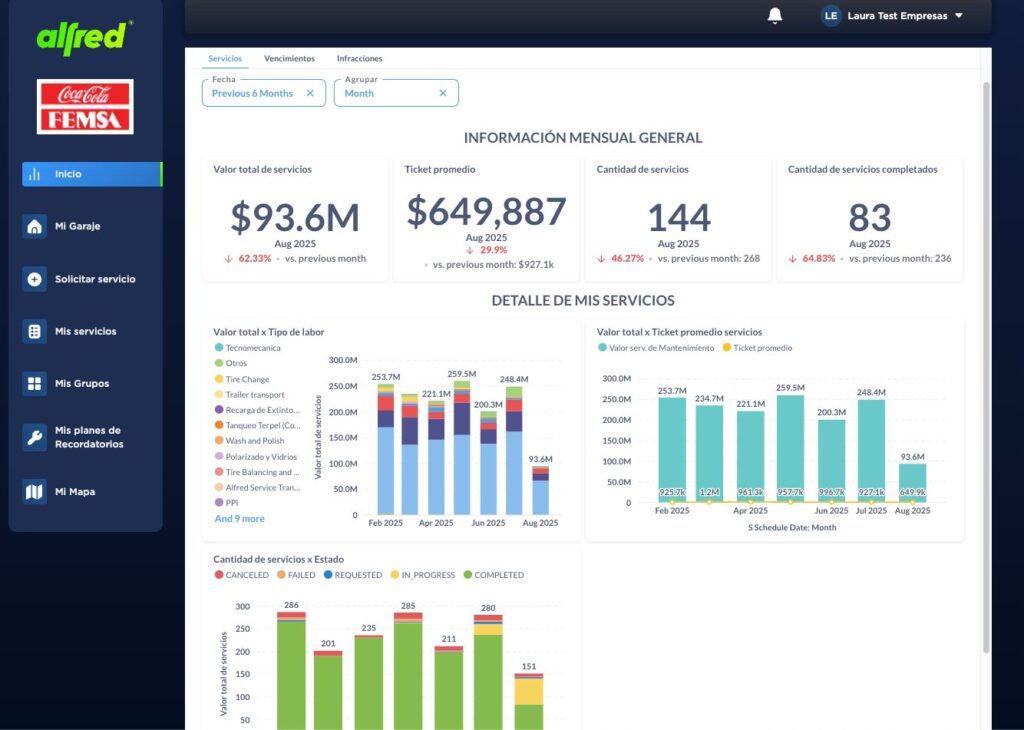The width and height of the screenshot is (1024, 730).
Task: Toggle the PPI legend series
Action: click(x=226, y=503)
